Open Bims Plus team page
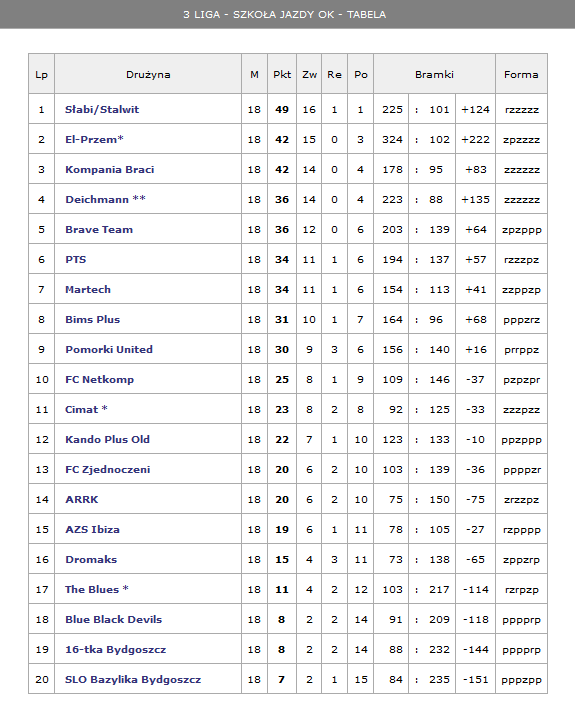The height and width of the screenshot is (718, 575). tap(92, 319)
